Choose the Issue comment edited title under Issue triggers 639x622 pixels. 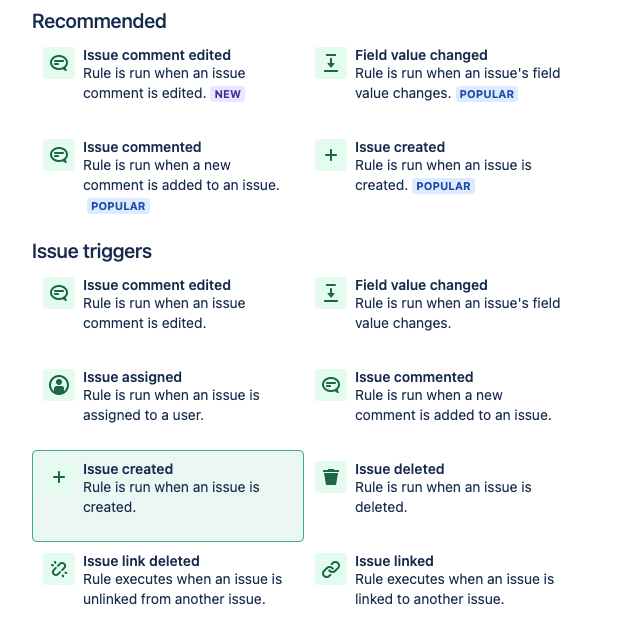click(157, 285)
